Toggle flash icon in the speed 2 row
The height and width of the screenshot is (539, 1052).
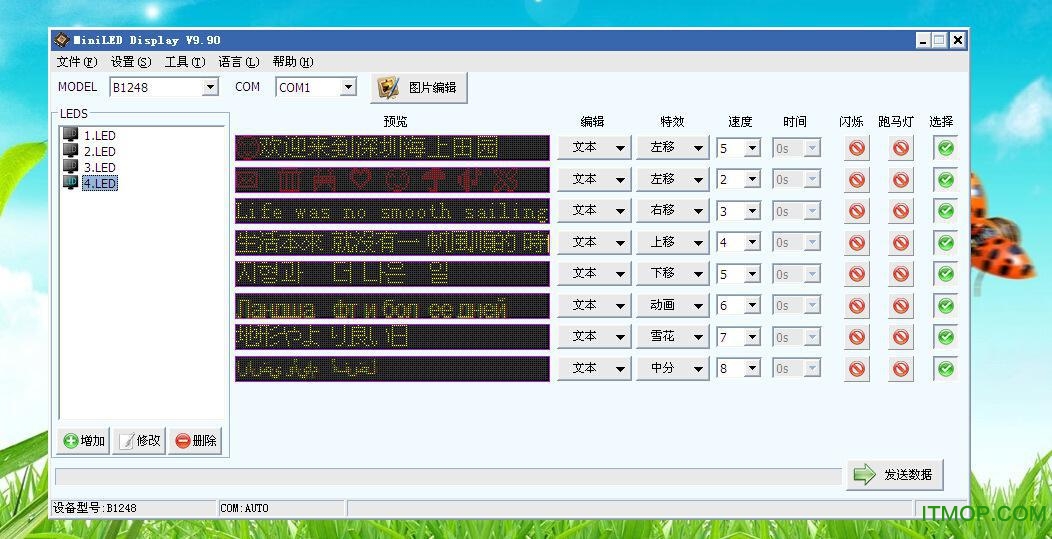pos(856,179)
